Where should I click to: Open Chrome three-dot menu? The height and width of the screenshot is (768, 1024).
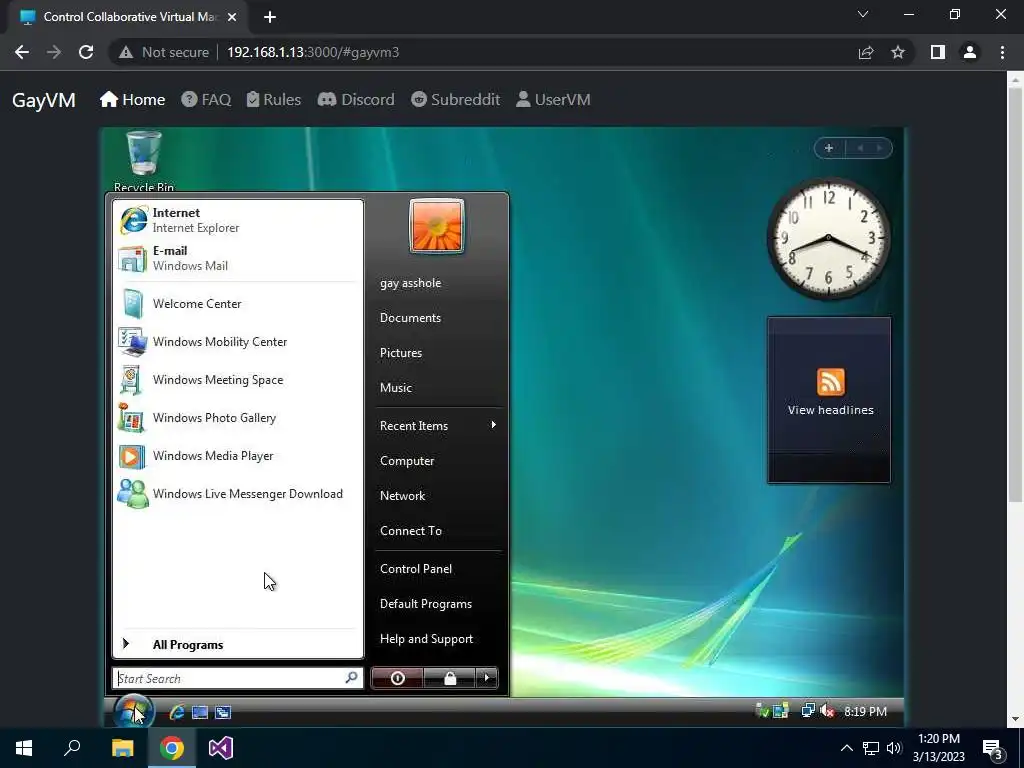[1002, 52]
